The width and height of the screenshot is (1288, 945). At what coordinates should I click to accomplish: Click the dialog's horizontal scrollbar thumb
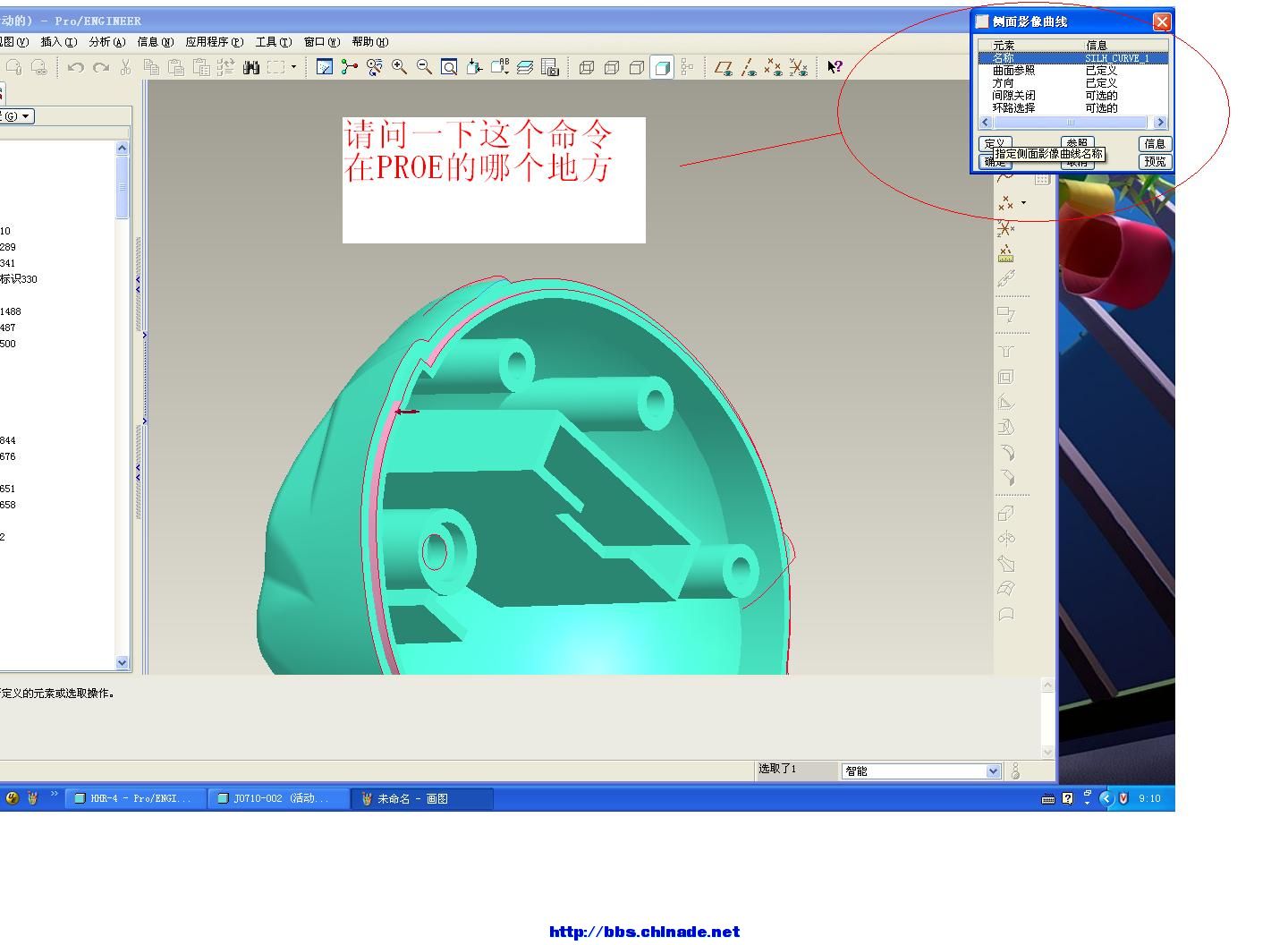(1072, 123)
